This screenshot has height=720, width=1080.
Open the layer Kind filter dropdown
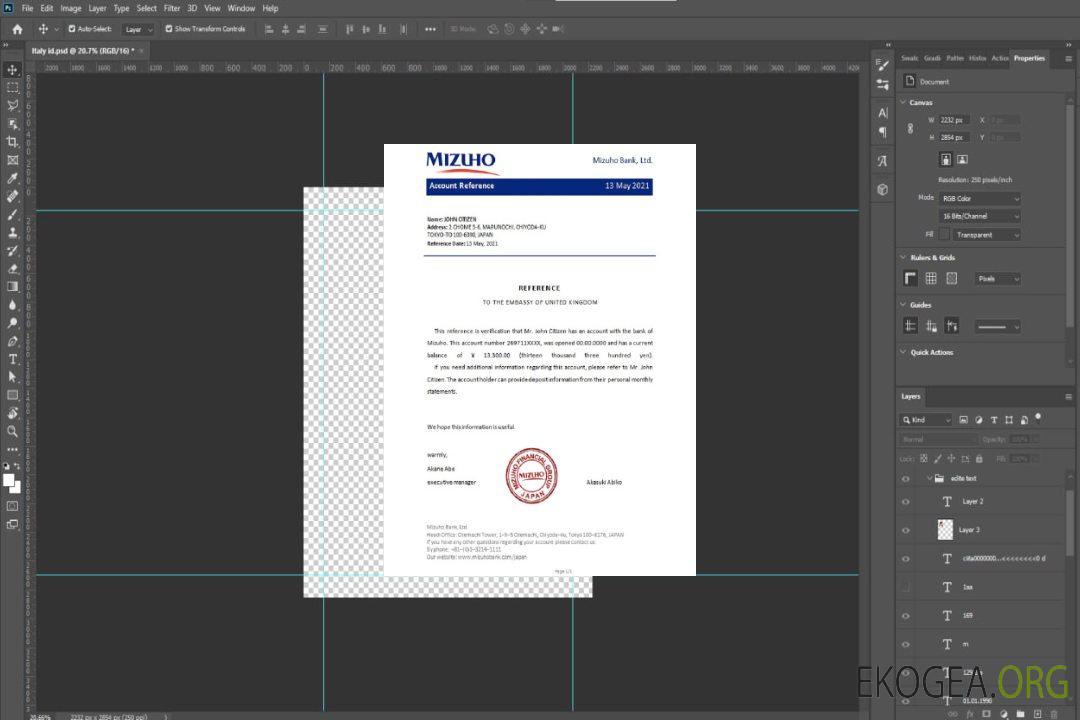(926, 420)
